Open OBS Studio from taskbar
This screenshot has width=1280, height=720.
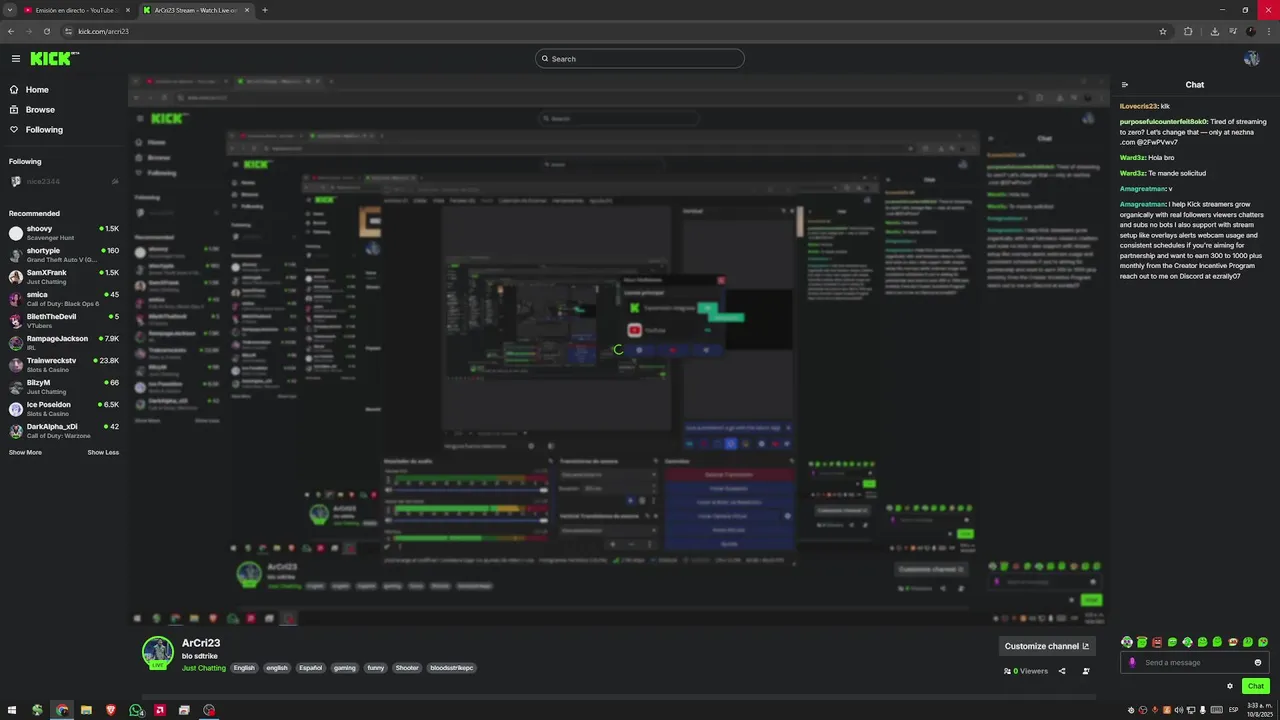click(209, 710)
